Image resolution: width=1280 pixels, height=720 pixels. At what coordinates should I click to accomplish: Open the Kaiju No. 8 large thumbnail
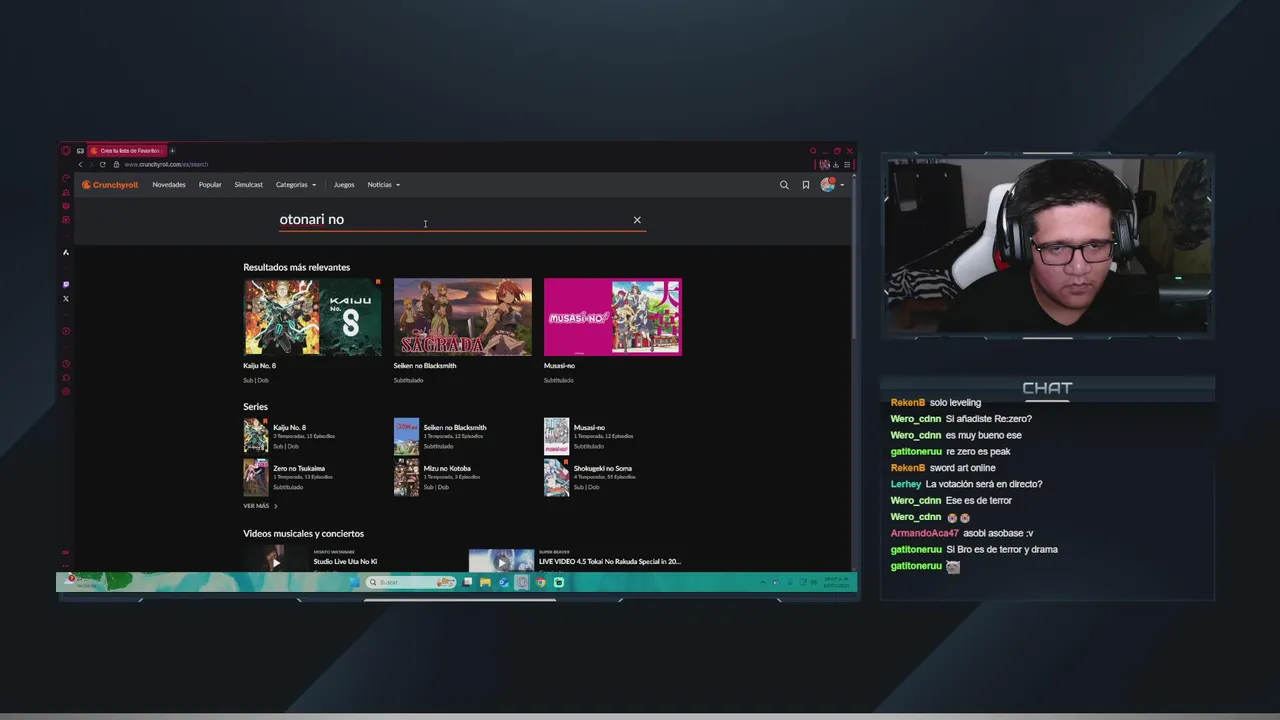pos(312,317)
